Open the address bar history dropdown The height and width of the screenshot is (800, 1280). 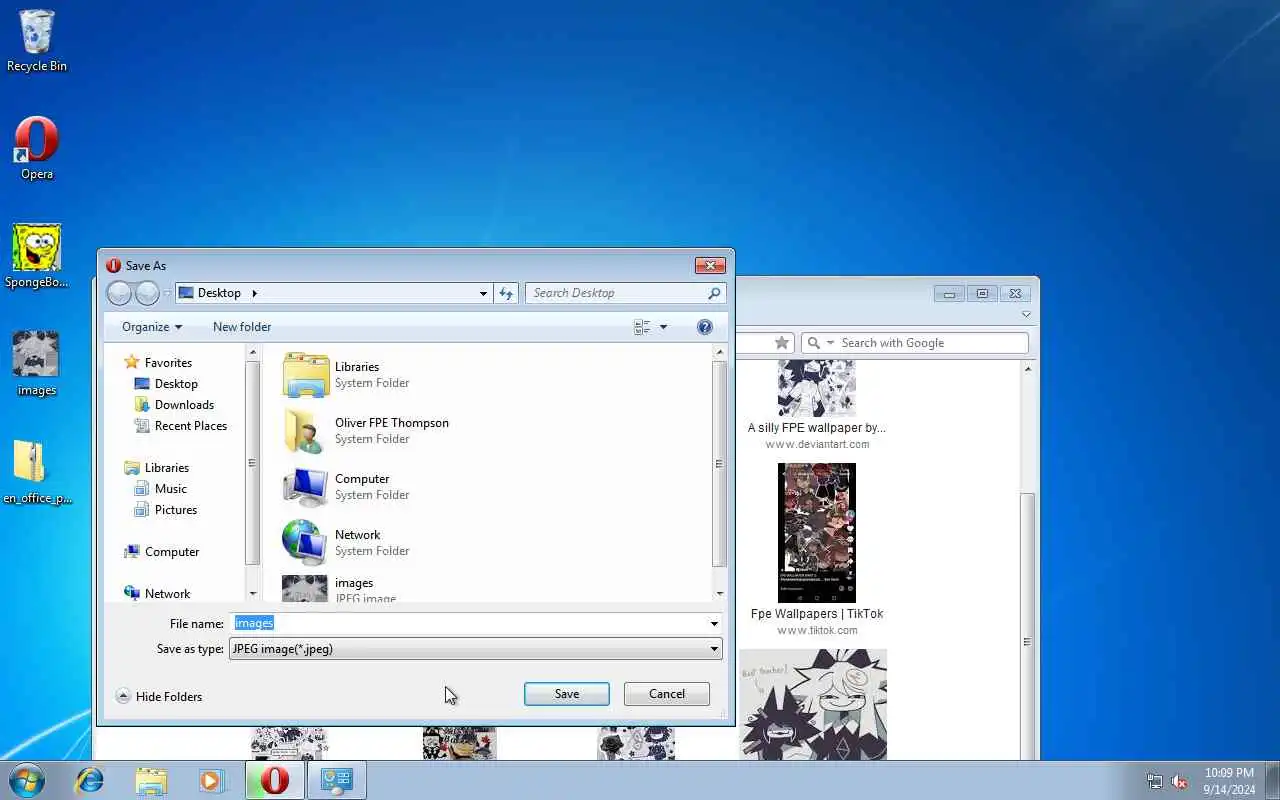pos(483,293)
